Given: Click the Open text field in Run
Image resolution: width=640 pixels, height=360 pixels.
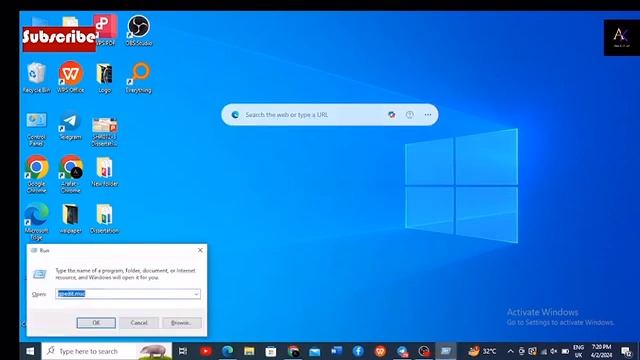Looking at the screenshot, I should pos(128,294).
